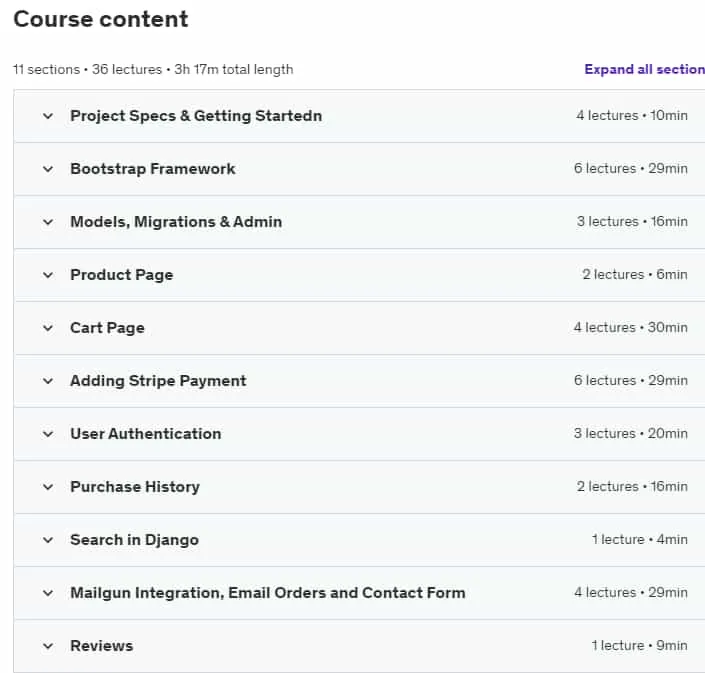Image resolution: width=705 pixels, height=673 pixels.
Task: Click the Cart Page chevron icon
Action: click(48, 328)
